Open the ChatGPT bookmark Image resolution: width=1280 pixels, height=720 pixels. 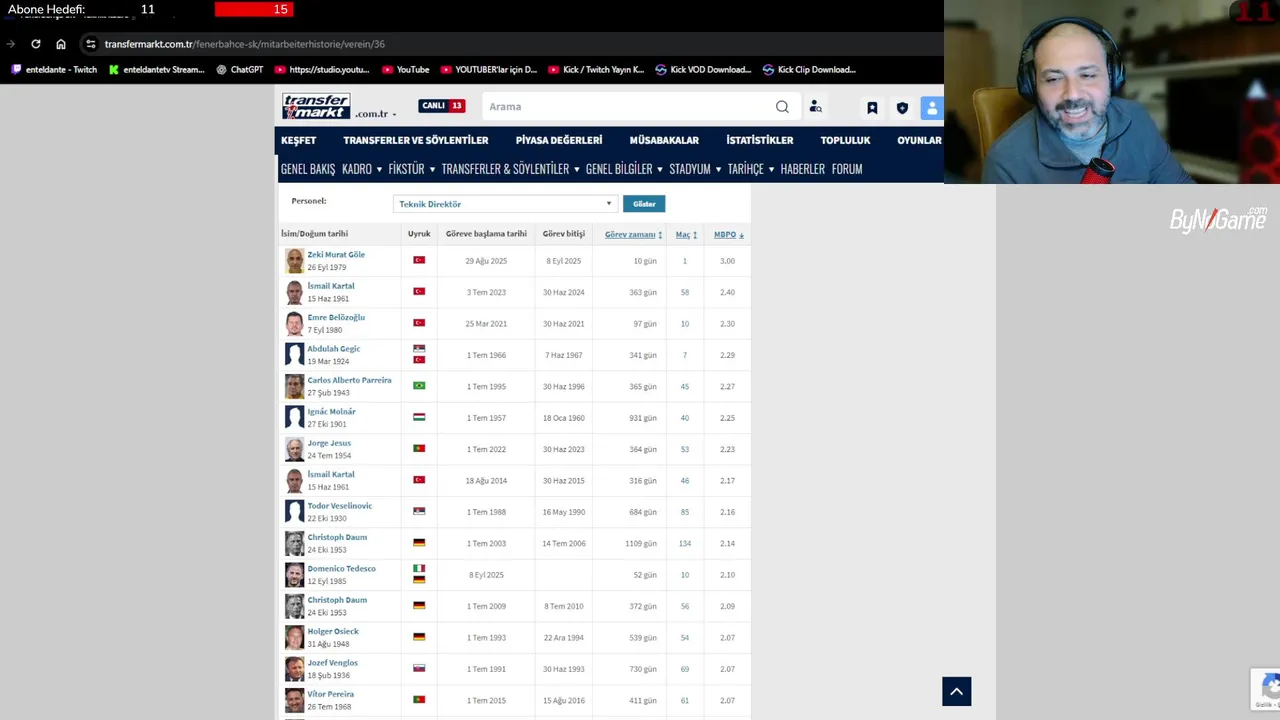239,70
